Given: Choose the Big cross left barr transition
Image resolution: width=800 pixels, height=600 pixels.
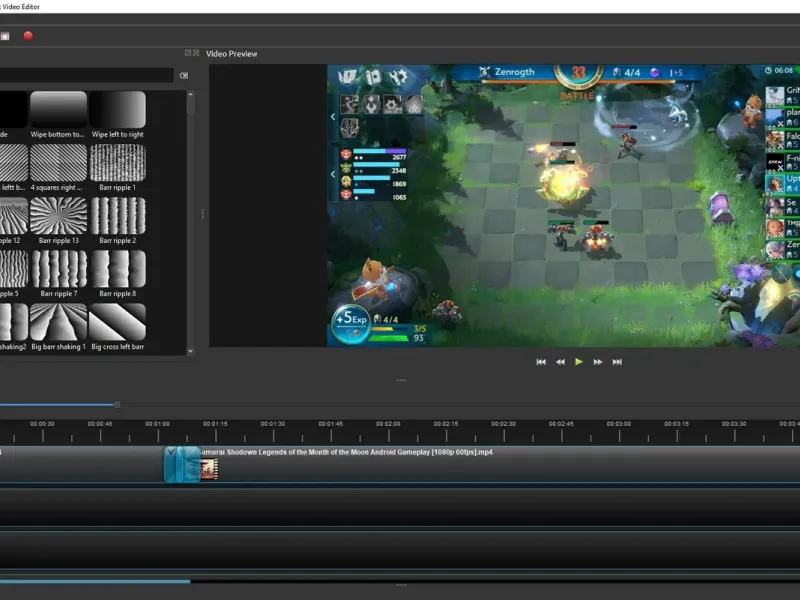Looking at the screenshot, I should [x=118, y=327].
